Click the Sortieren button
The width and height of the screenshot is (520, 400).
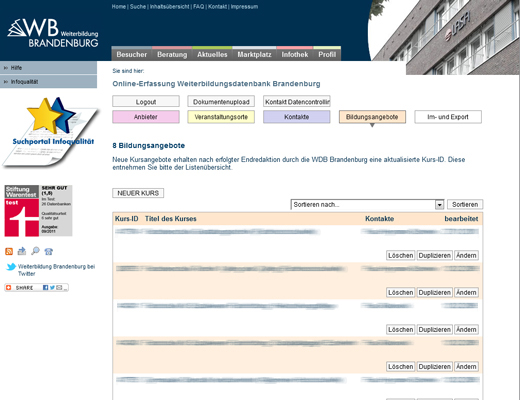pos(465,204)
